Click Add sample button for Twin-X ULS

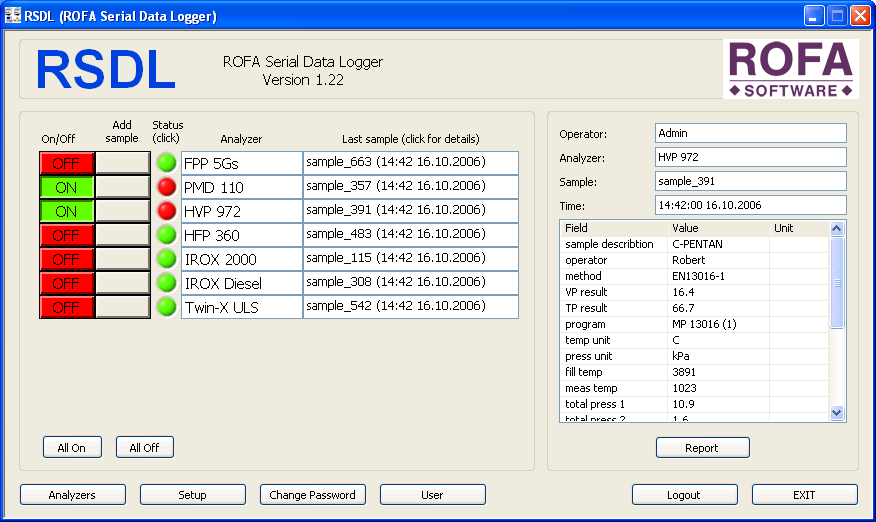pos(122,307)
